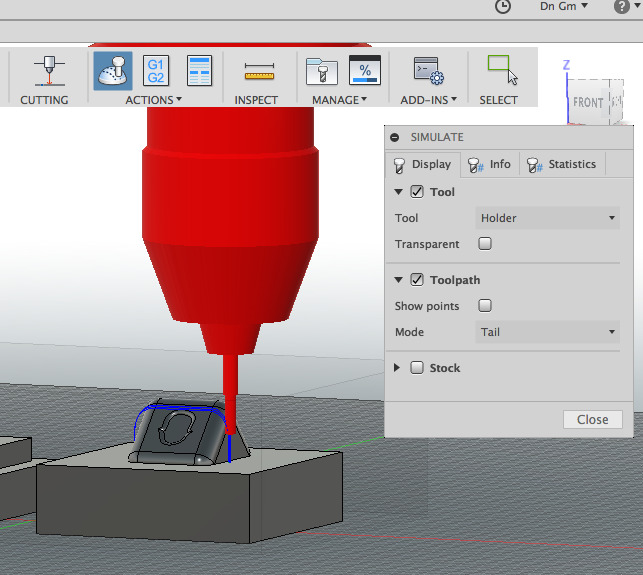
Task: Switch to the Statistics tab
Action: [x=561, y=164]
